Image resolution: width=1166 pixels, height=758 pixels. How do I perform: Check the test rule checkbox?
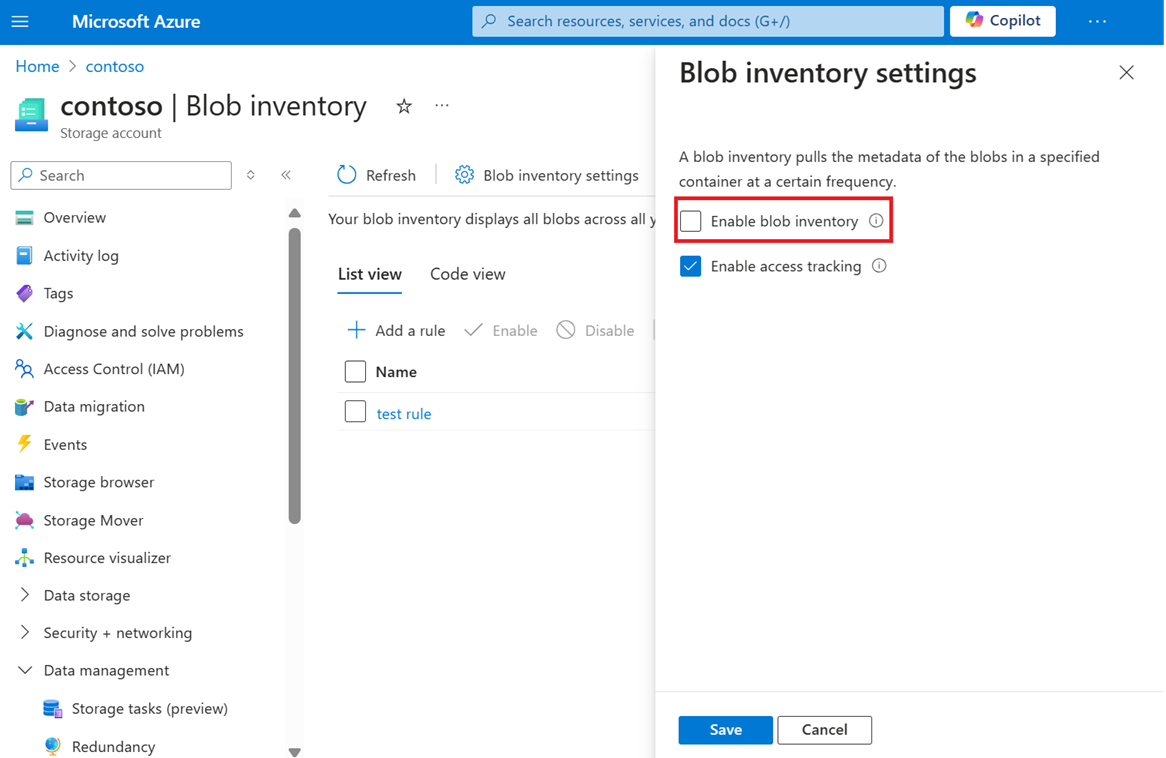(x=355, y=411)
